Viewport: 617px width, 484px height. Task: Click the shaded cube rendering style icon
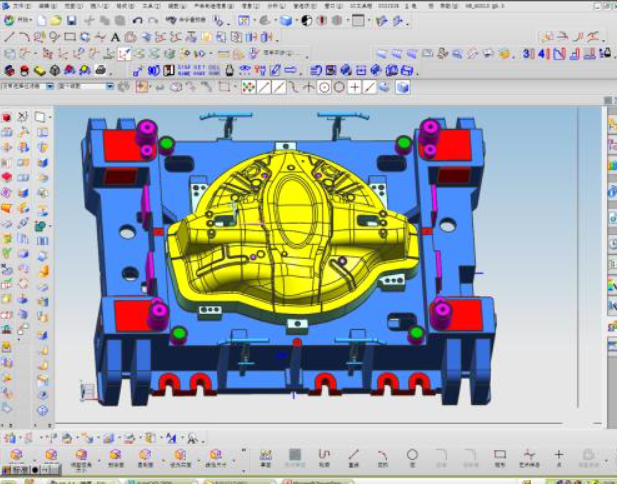pyautogui.click(x=286, y=20)
